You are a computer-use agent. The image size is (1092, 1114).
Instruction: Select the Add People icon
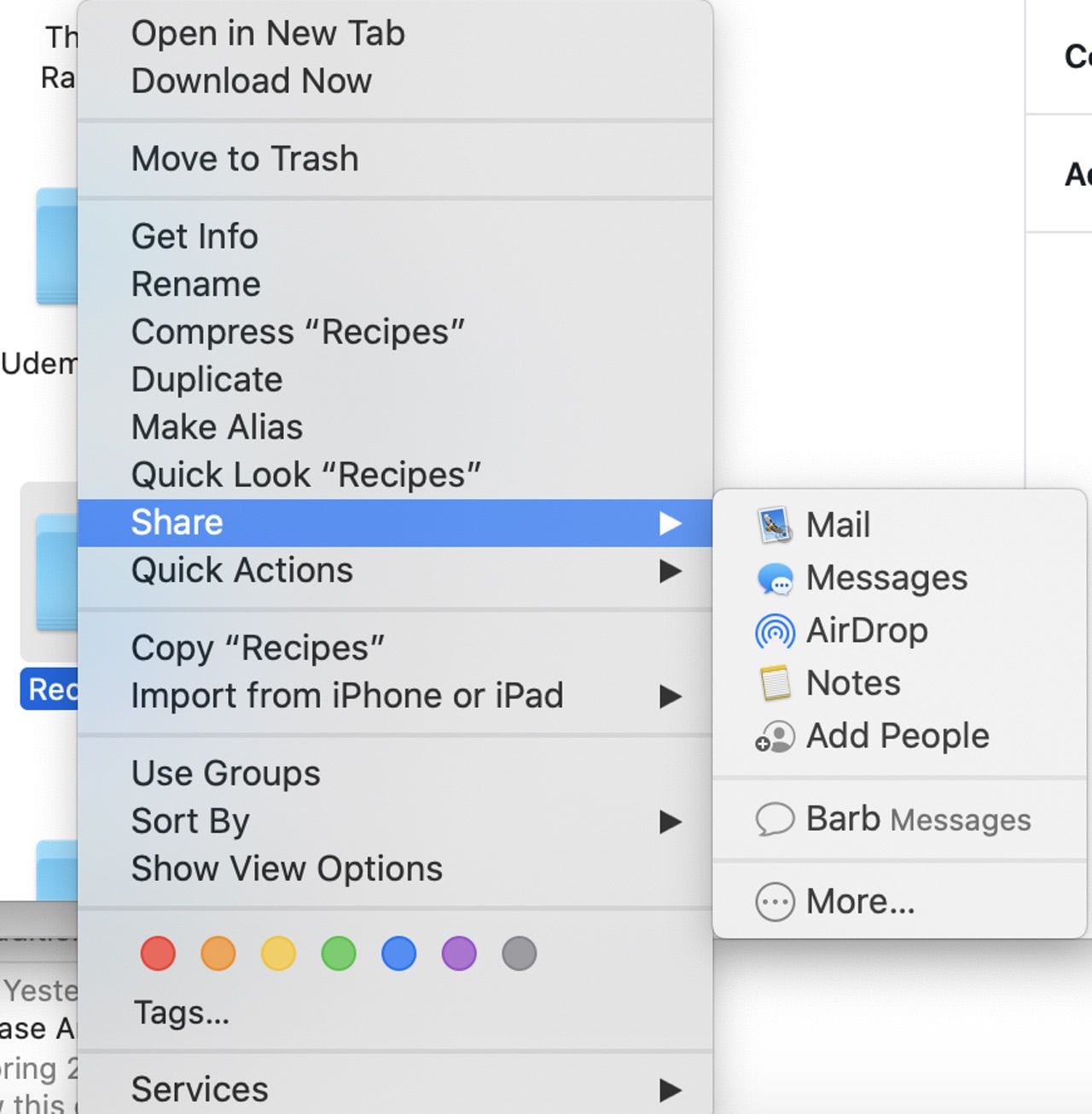coord(775,736)
